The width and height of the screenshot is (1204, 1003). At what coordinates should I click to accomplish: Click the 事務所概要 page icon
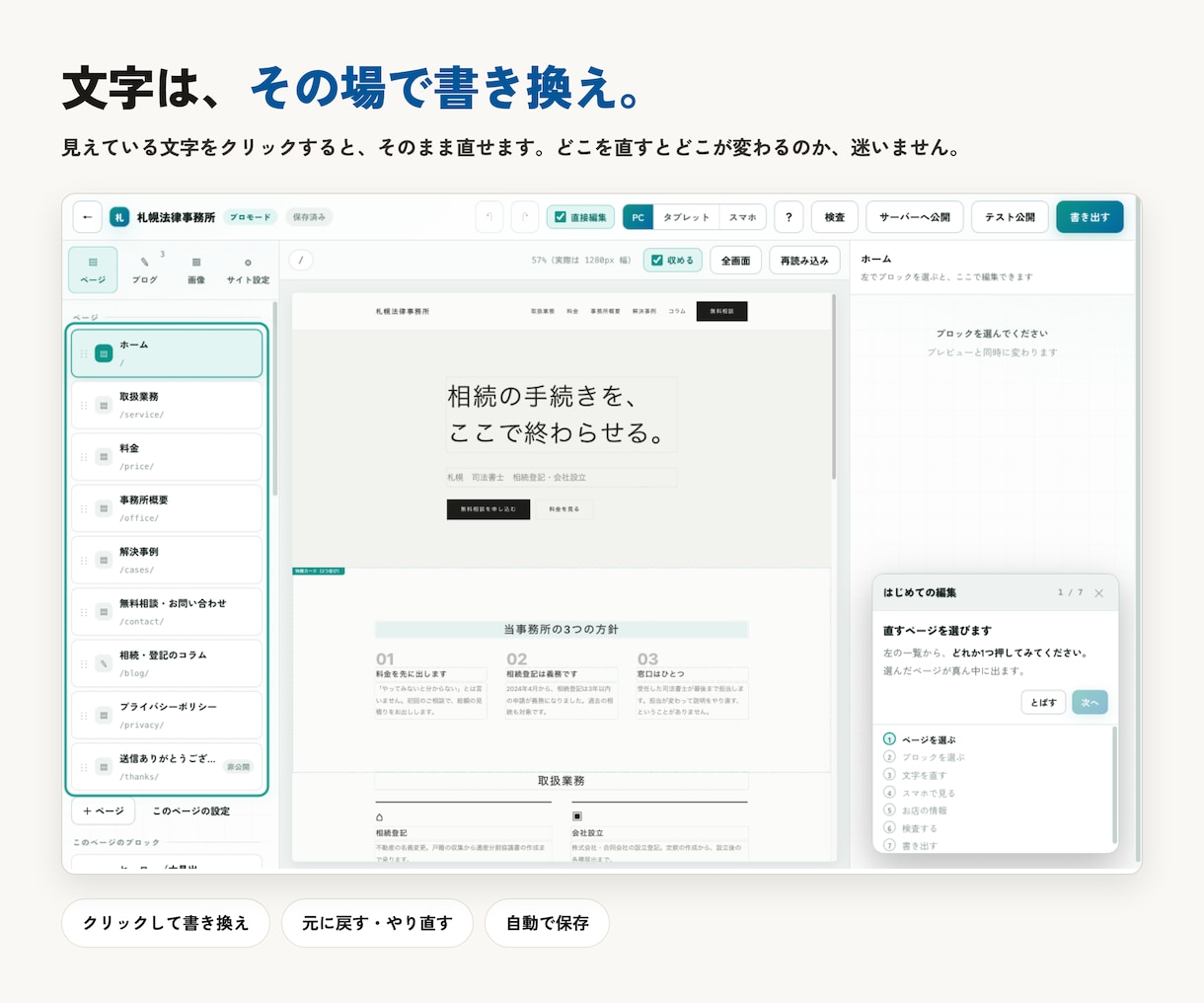[x=103, y=508]
